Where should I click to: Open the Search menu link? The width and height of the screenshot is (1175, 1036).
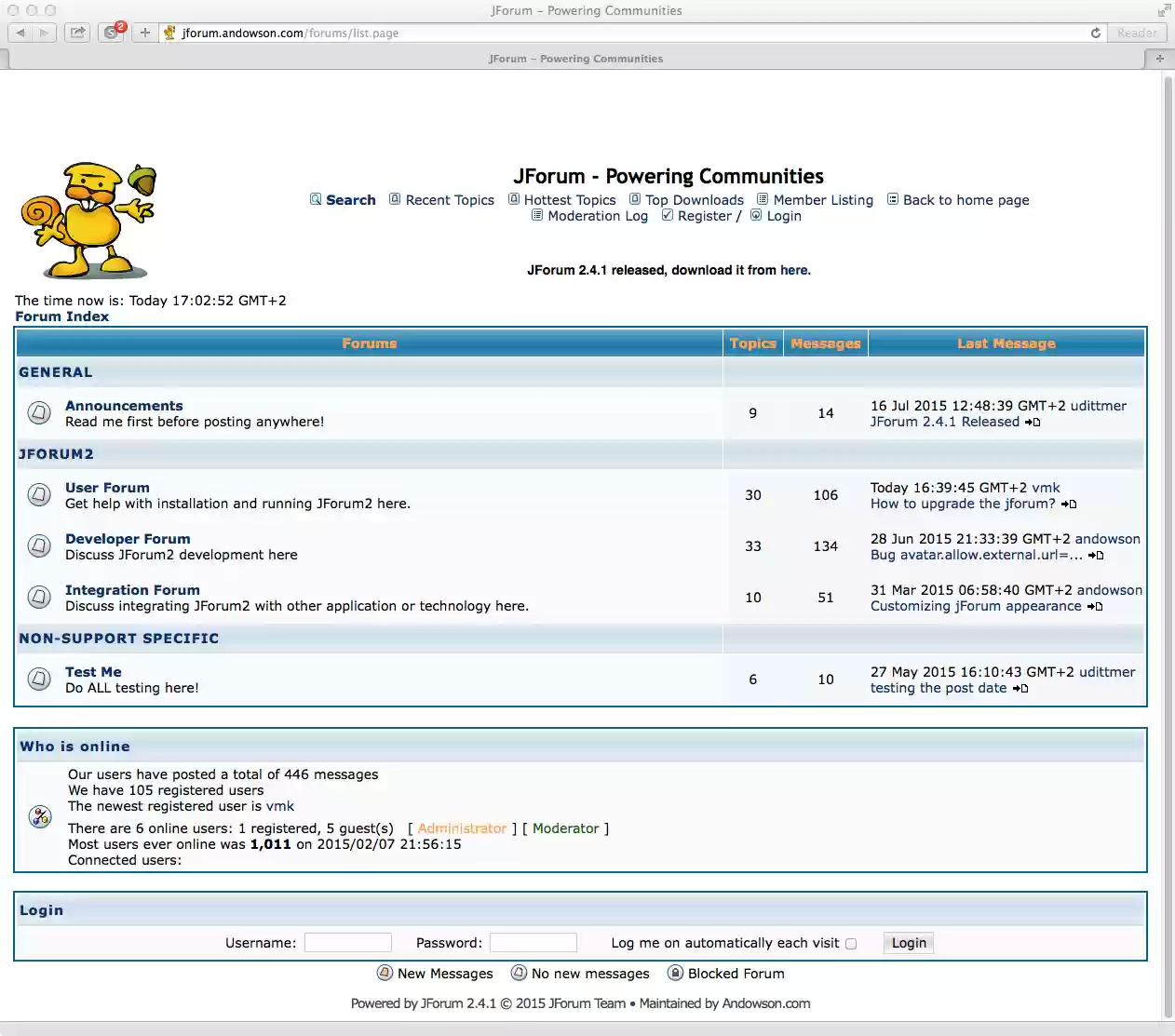coord(350,200)
